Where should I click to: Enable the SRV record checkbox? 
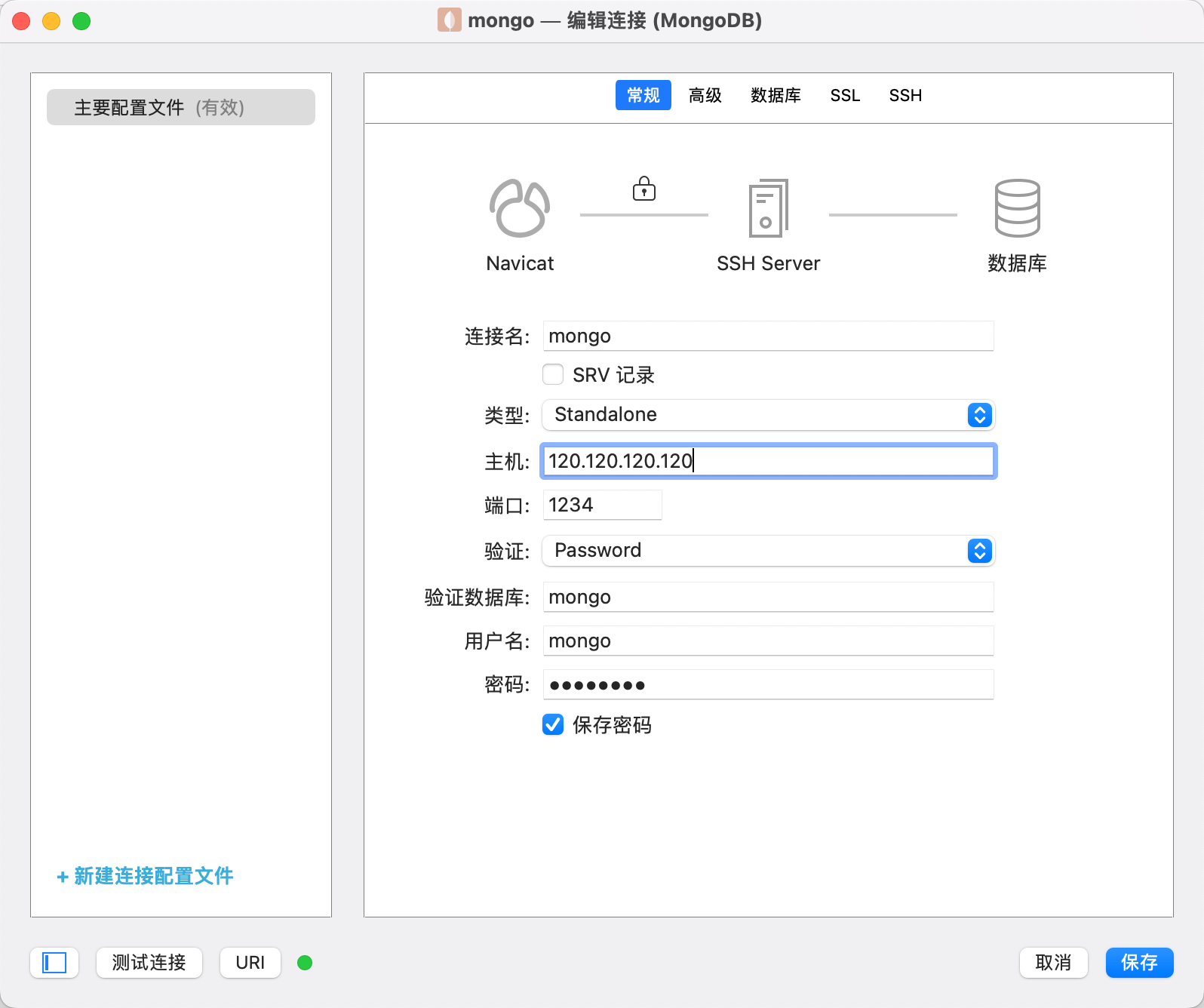553,375
